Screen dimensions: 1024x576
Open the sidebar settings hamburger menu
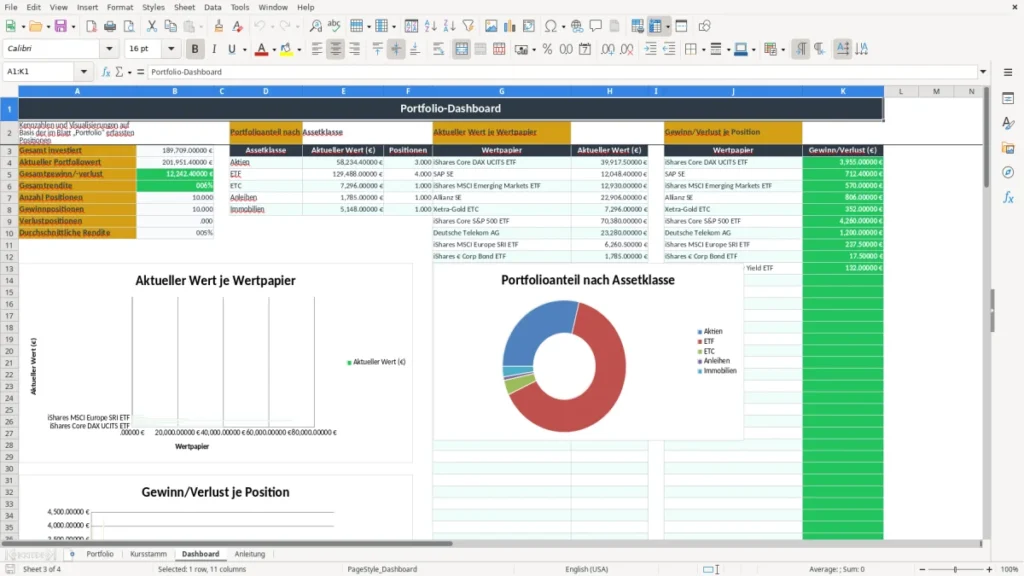click(x=1008, y=72)
